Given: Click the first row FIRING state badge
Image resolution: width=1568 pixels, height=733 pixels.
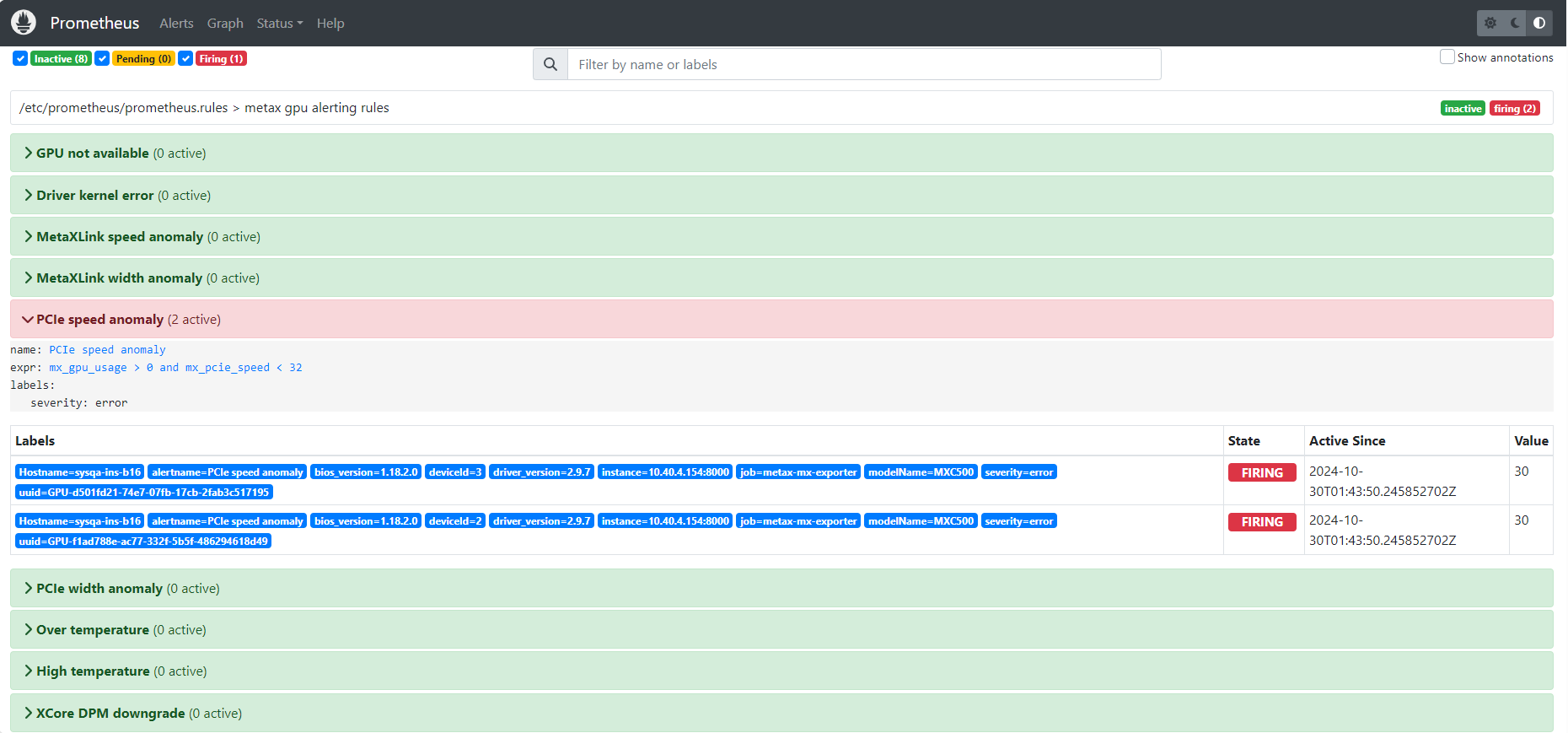Looking at the screenshot, I should [1261, 473].
